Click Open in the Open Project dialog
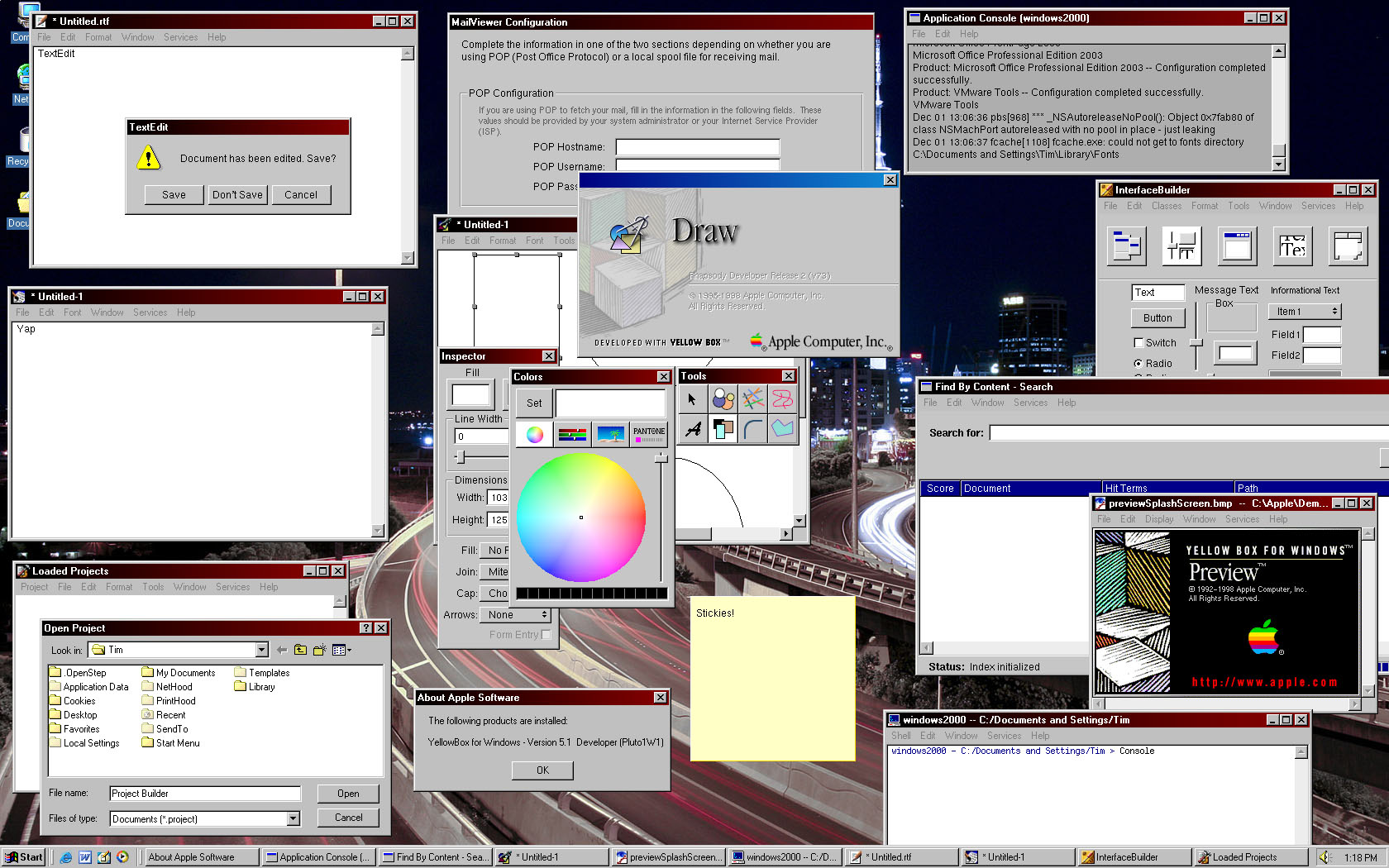 click(x=348, y=794)
